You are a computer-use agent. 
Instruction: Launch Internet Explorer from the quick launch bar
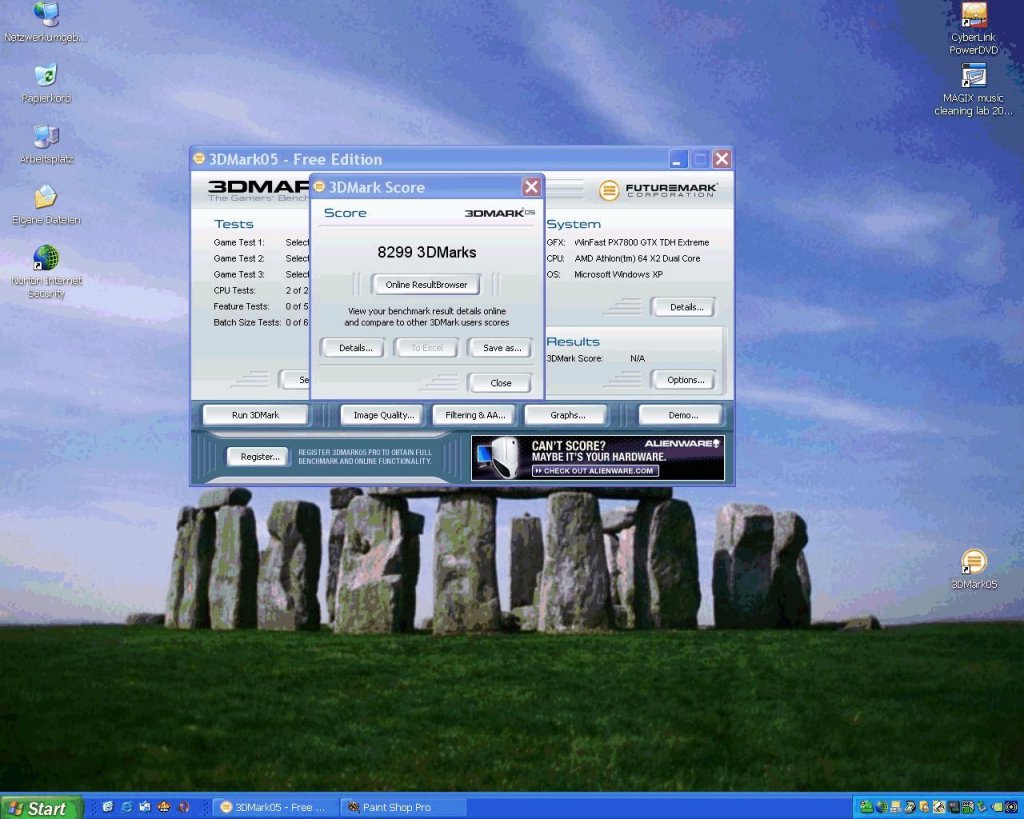coord(126,807)
